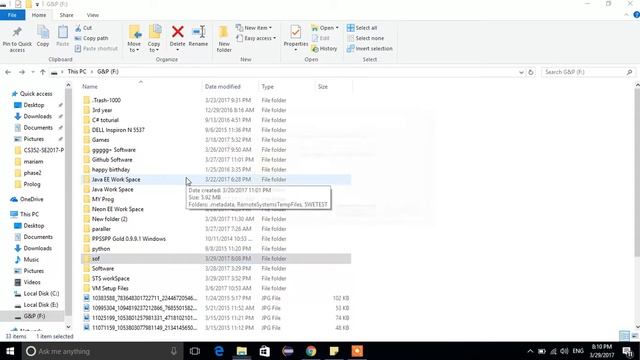The image size is (640, 360).
Task: Click Invert selection
Action: (369, 48)
